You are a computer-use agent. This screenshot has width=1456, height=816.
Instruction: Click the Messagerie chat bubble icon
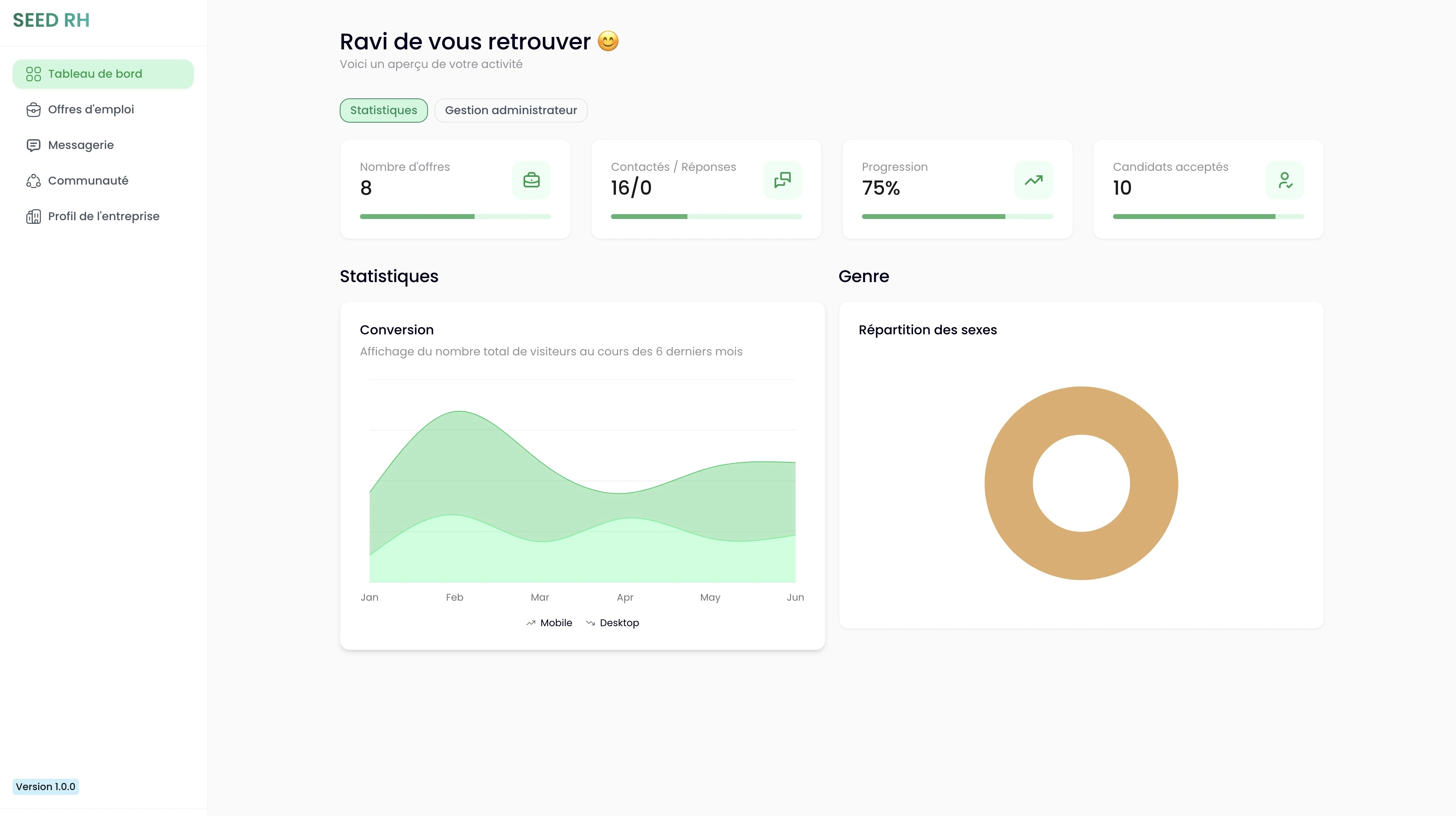tap(33, 145)
